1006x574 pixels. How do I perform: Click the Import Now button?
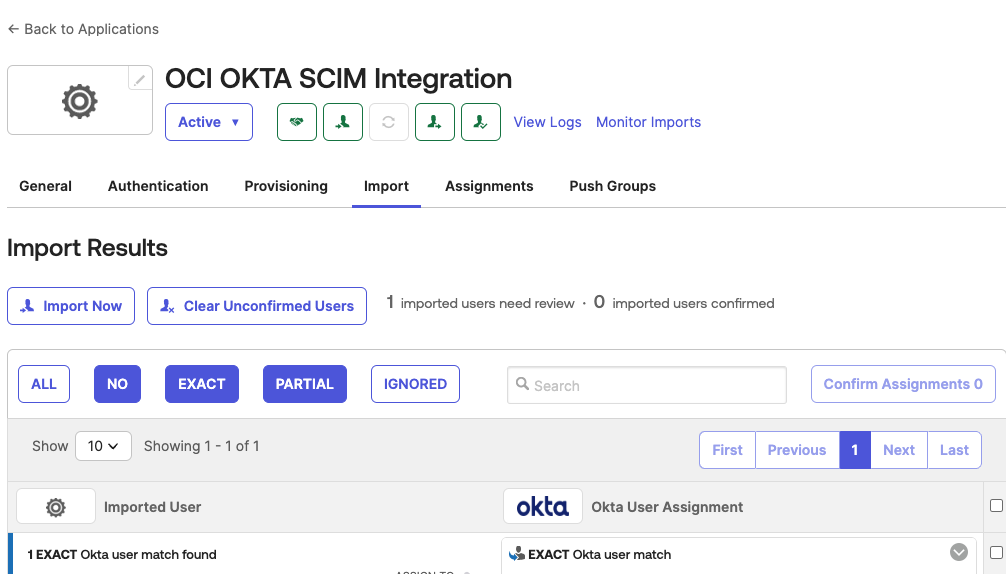(72, 306)
